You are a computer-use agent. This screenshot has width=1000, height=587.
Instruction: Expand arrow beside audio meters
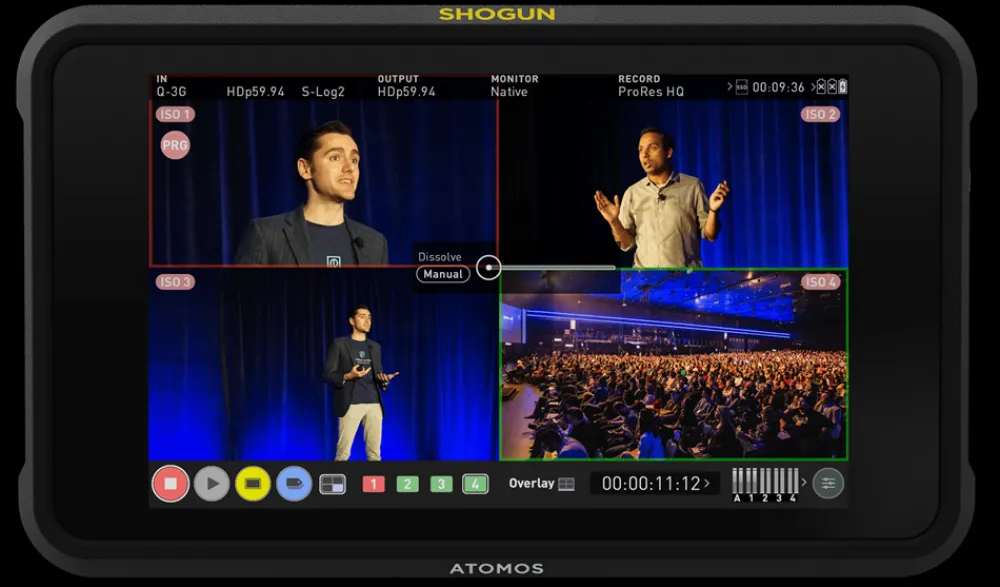pos(804,482)
